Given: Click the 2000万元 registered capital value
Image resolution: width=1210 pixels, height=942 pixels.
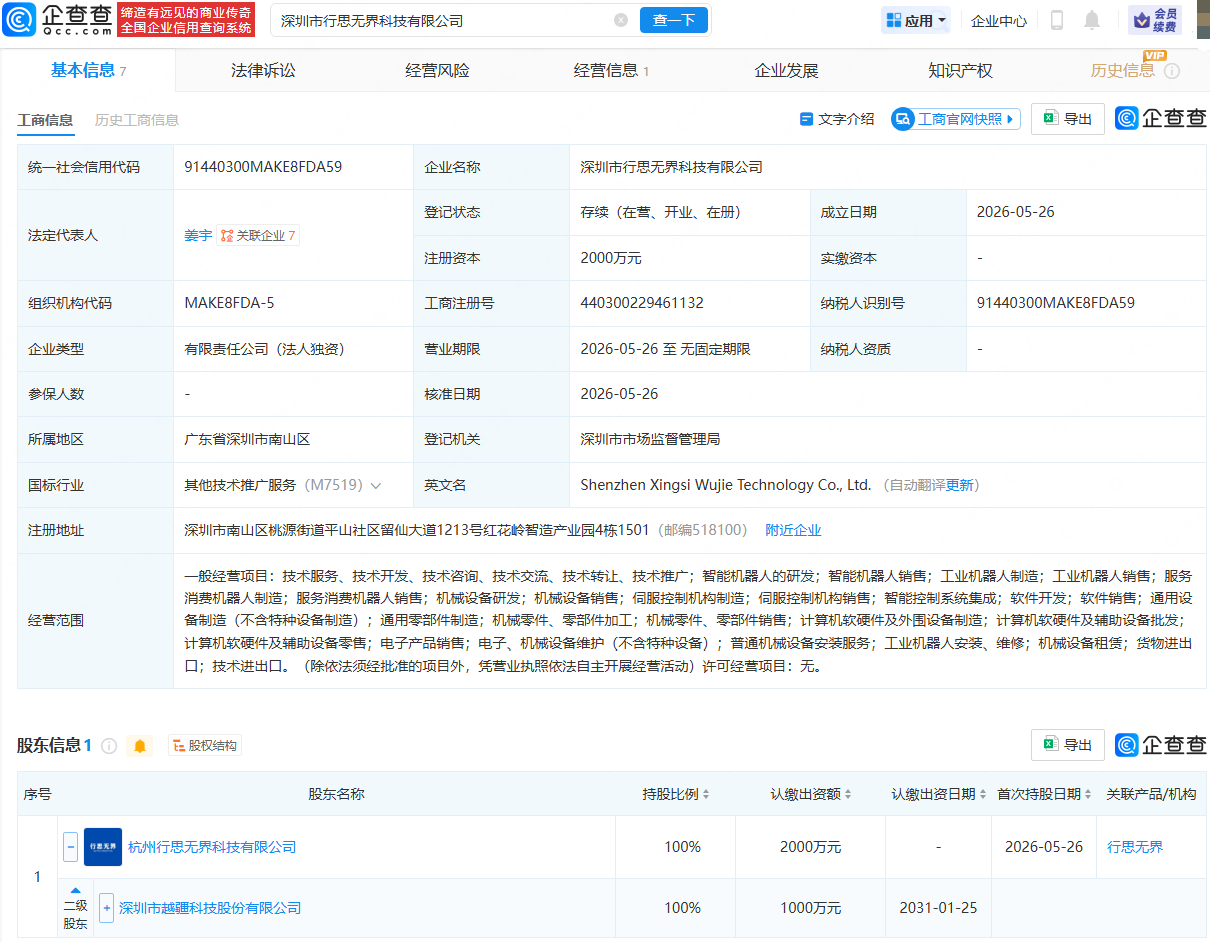Looking at the screenshot, I should (x=611, y=258).
